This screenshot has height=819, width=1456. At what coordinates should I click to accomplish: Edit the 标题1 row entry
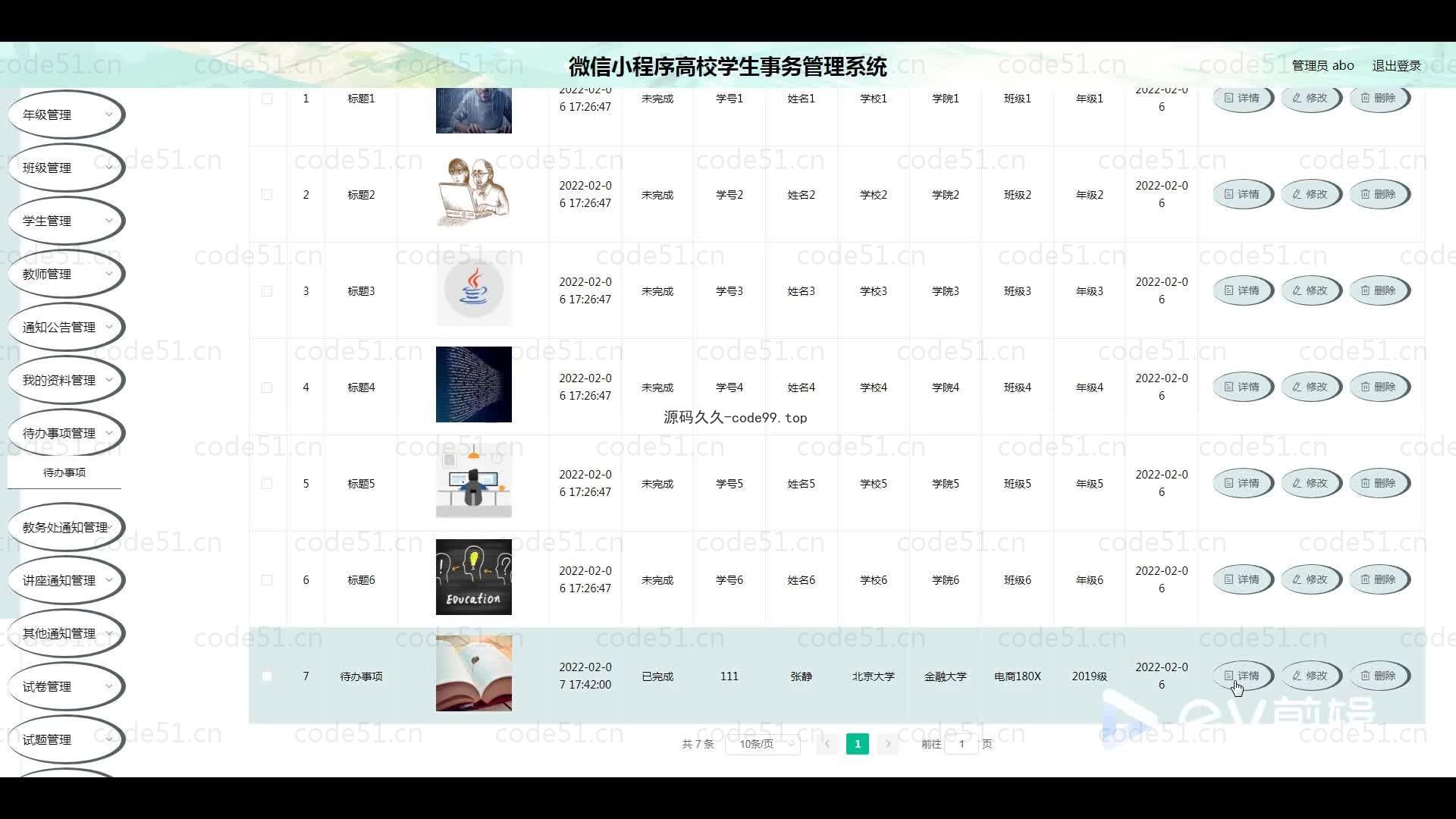pos(1310,98)
